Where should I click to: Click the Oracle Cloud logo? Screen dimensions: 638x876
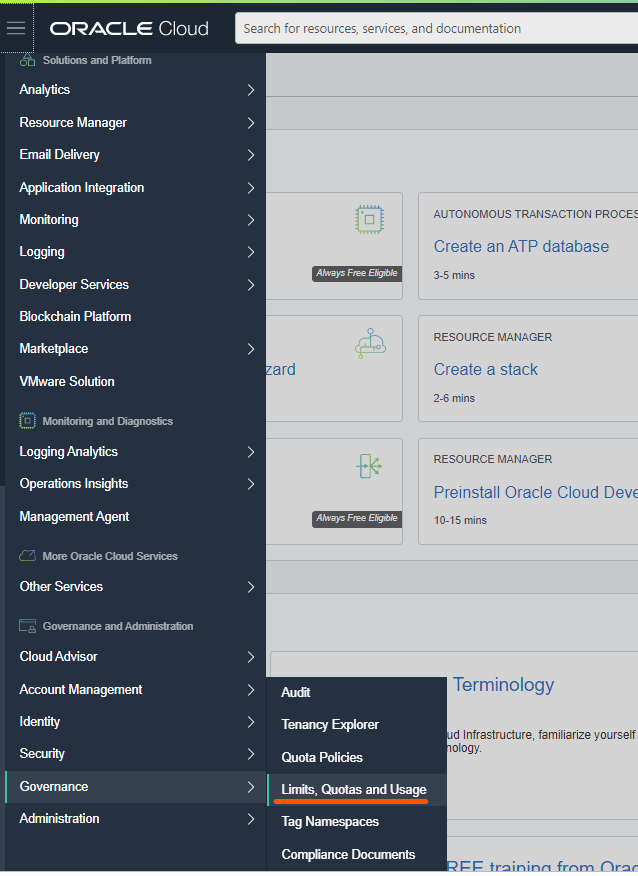129,28
